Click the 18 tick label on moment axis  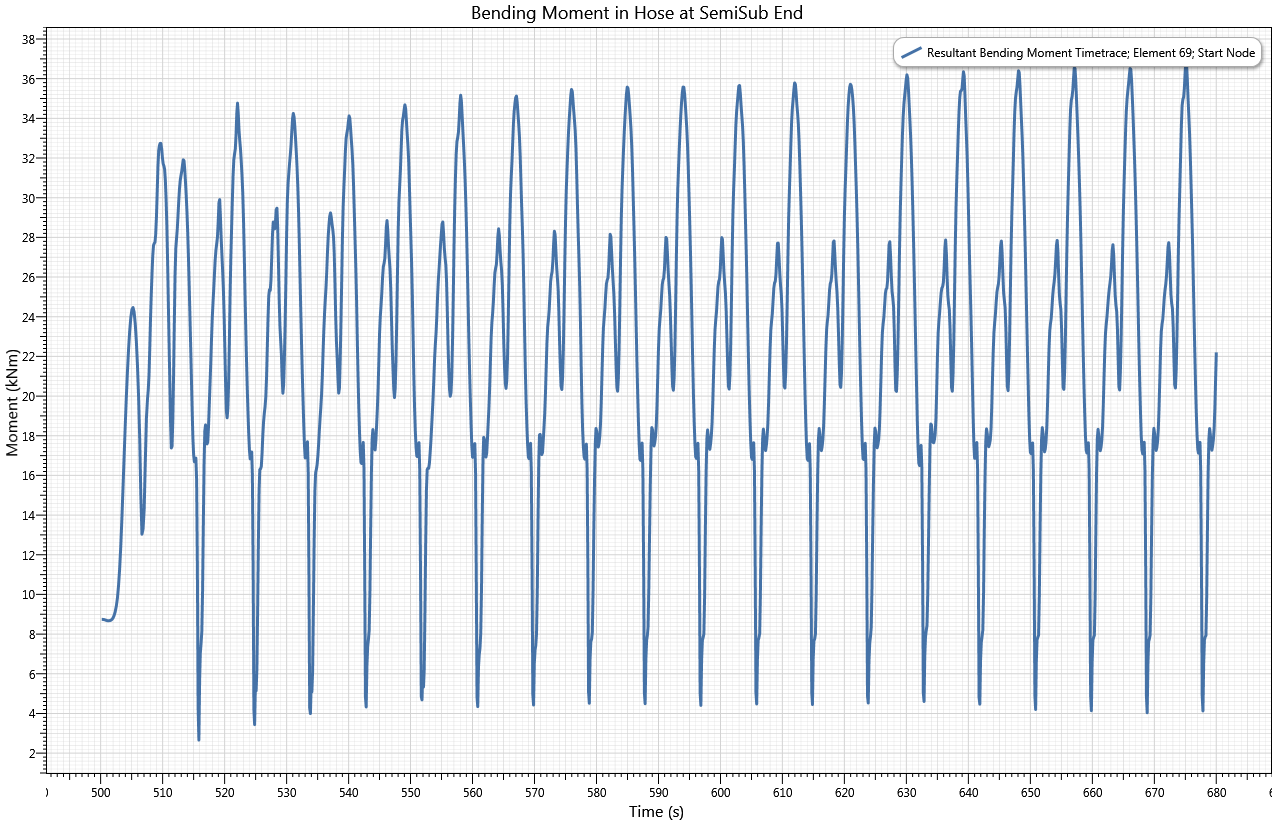click(30, 436)
